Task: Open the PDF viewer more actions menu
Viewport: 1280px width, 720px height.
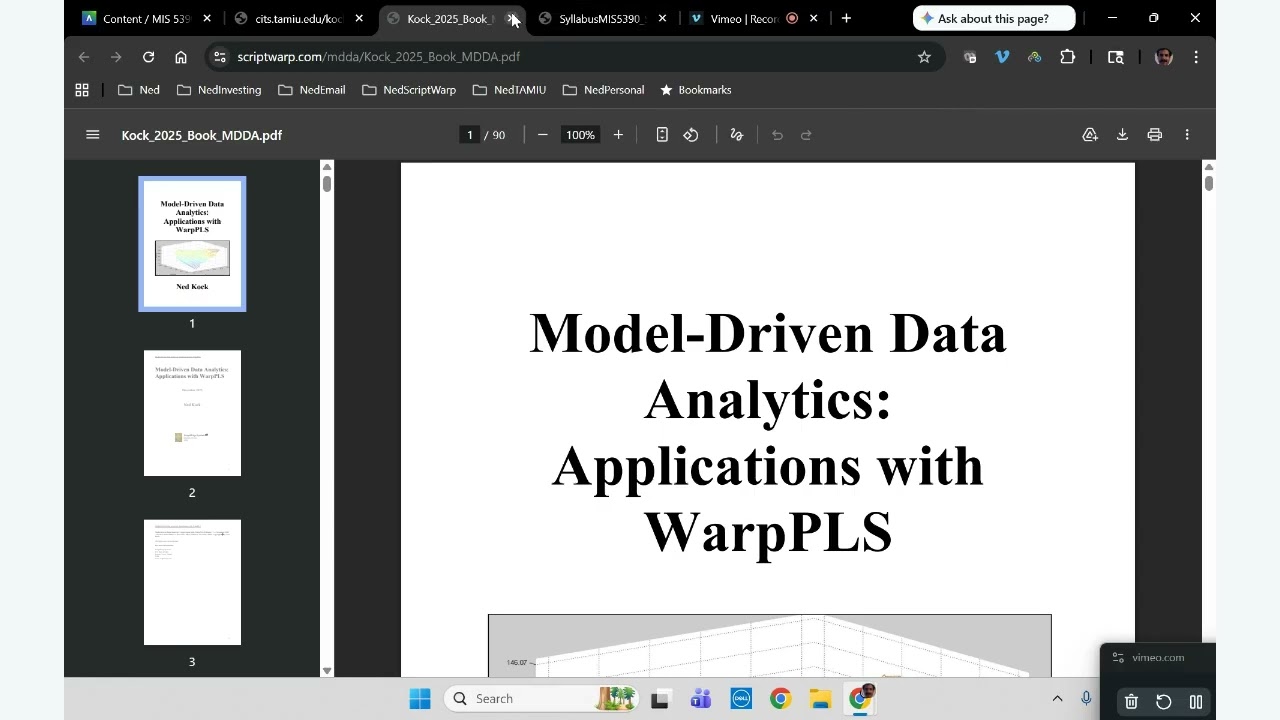Action: point(1187,135)
